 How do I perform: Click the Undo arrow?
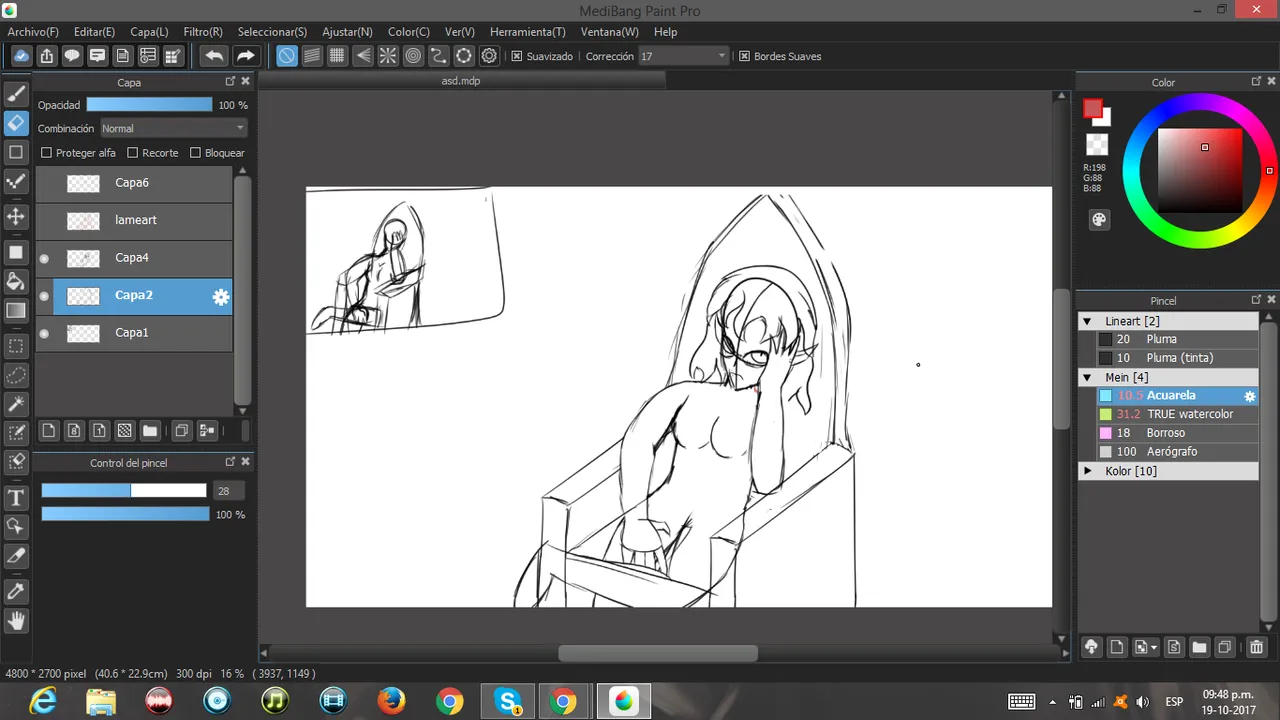[x=214, y=56]
